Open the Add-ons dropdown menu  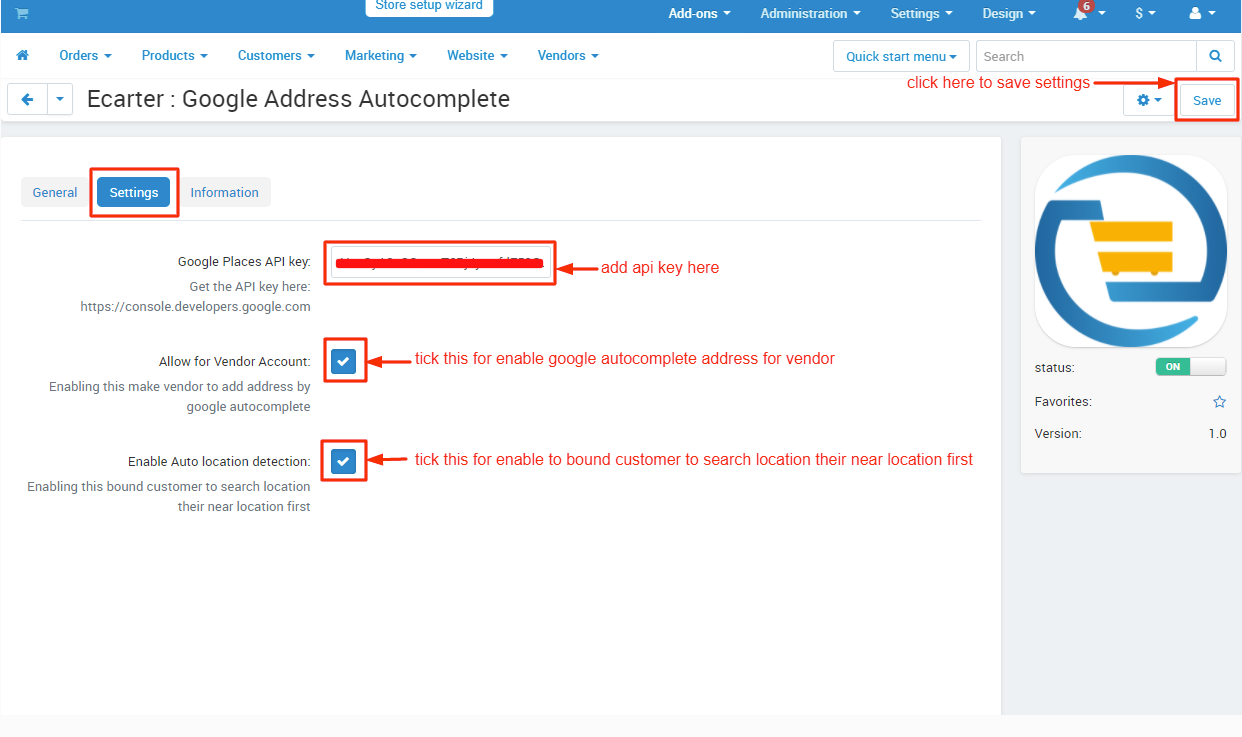pos(699,14)
